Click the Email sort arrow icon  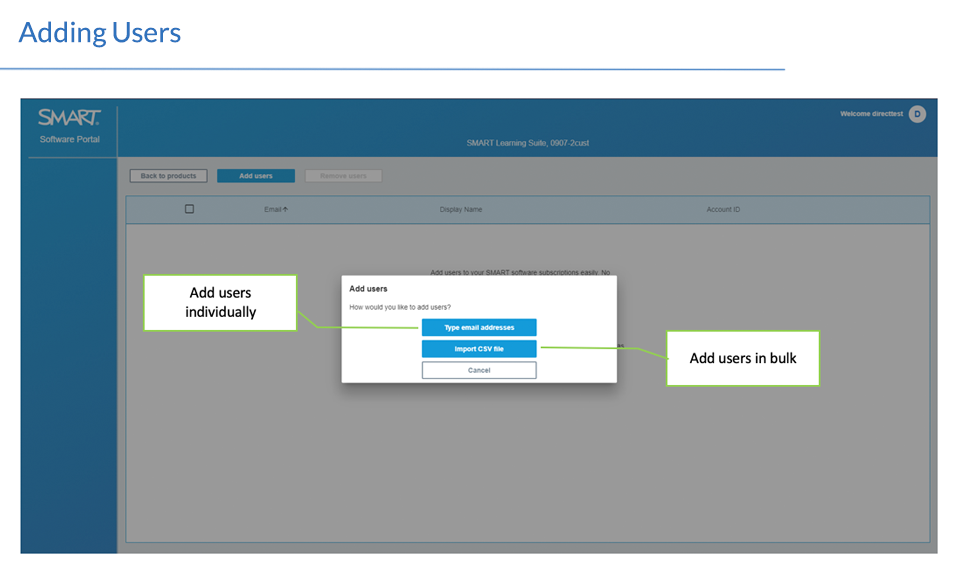tap(285, 209)
